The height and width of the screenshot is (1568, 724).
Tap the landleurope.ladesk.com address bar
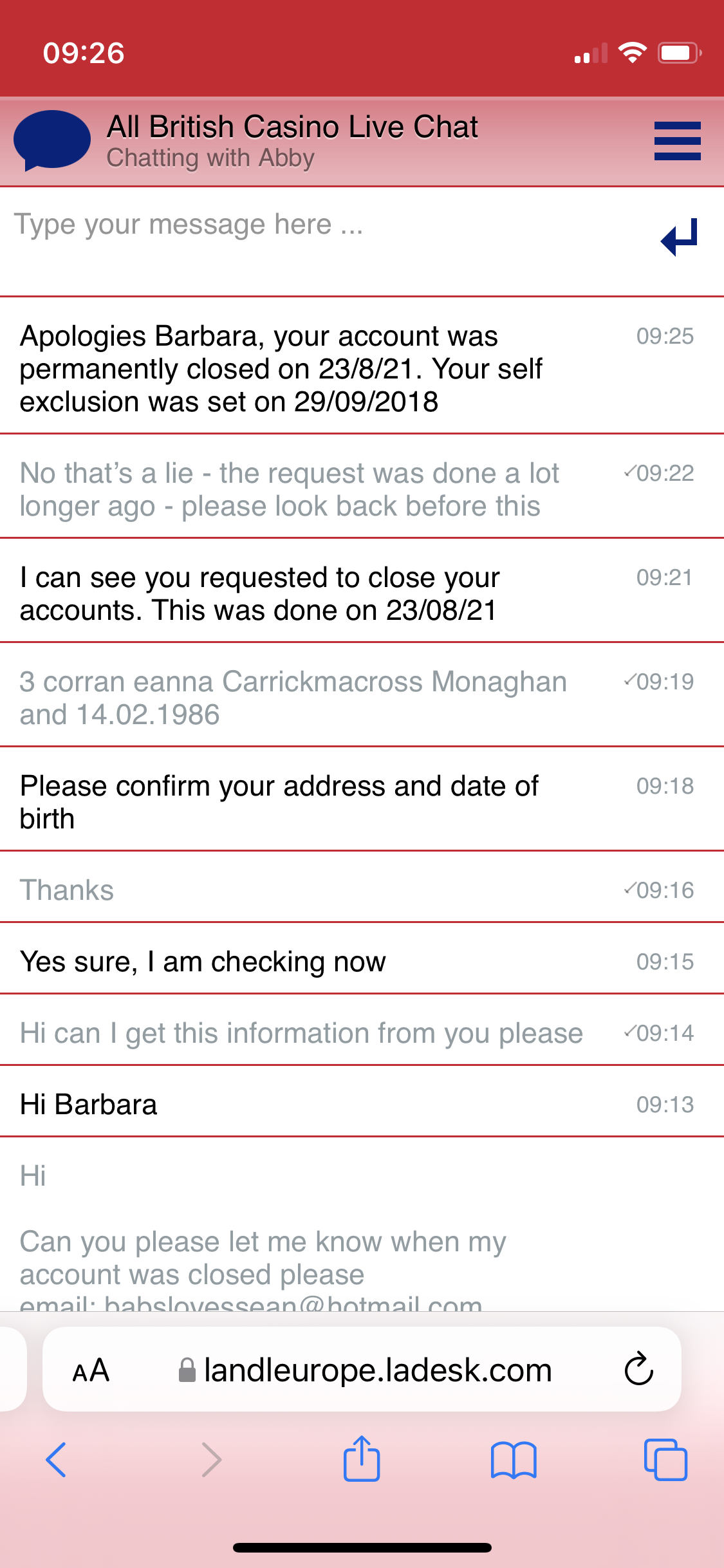tap(376, 1370)
